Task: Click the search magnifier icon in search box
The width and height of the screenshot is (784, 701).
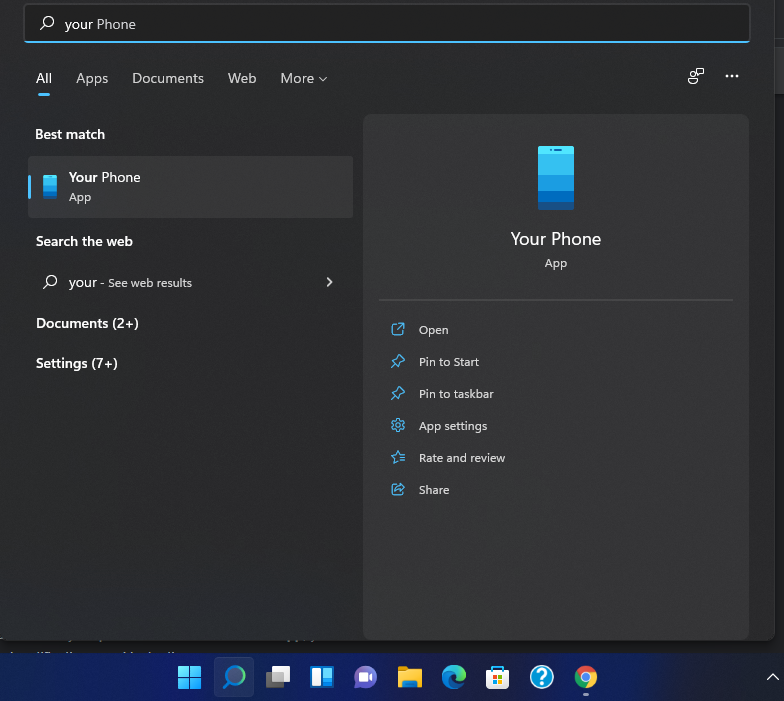Action: (47, 23)
